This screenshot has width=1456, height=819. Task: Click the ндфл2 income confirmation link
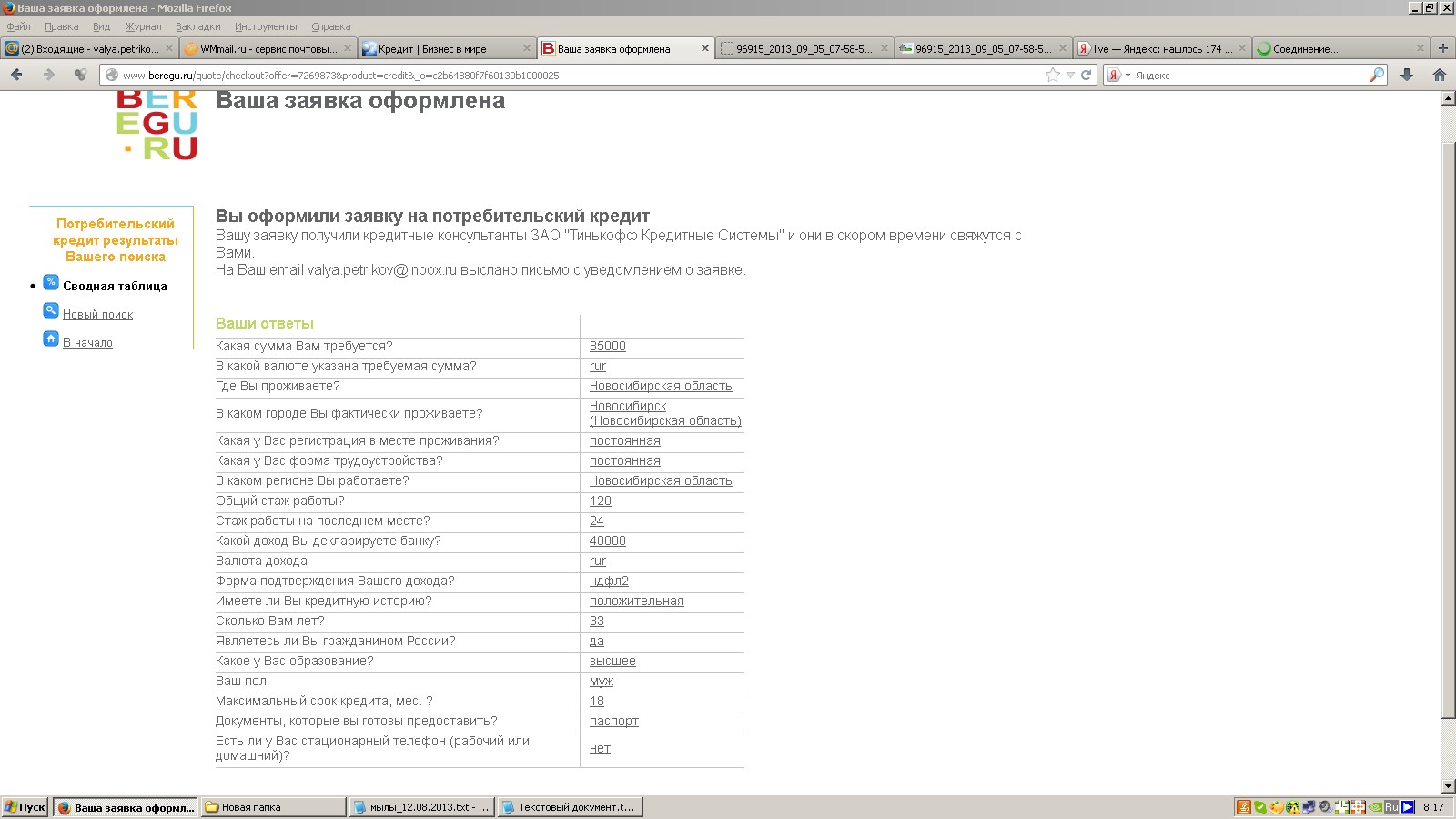click(609, 581)
